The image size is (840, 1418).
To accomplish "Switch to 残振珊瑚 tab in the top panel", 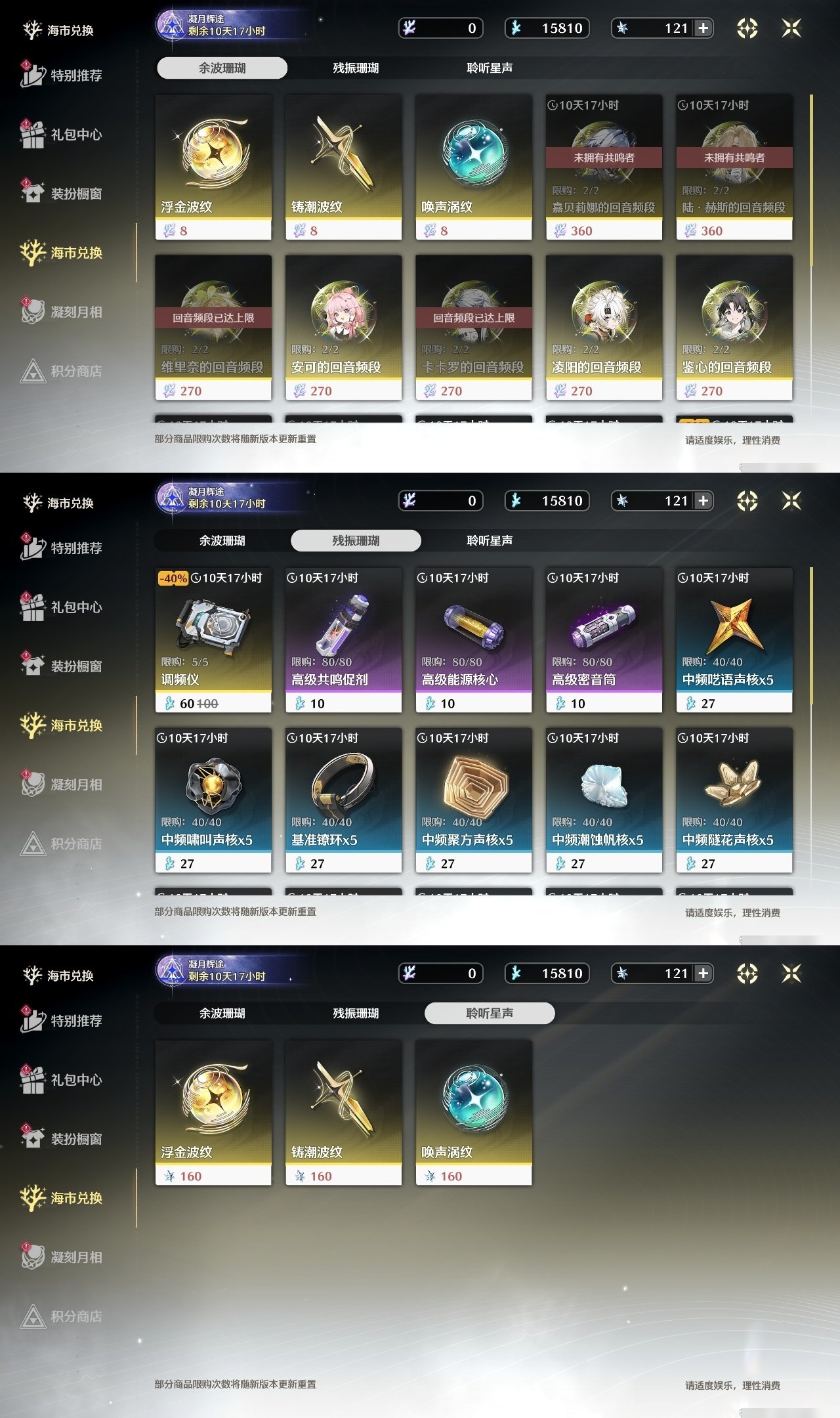I will [356, 68].
